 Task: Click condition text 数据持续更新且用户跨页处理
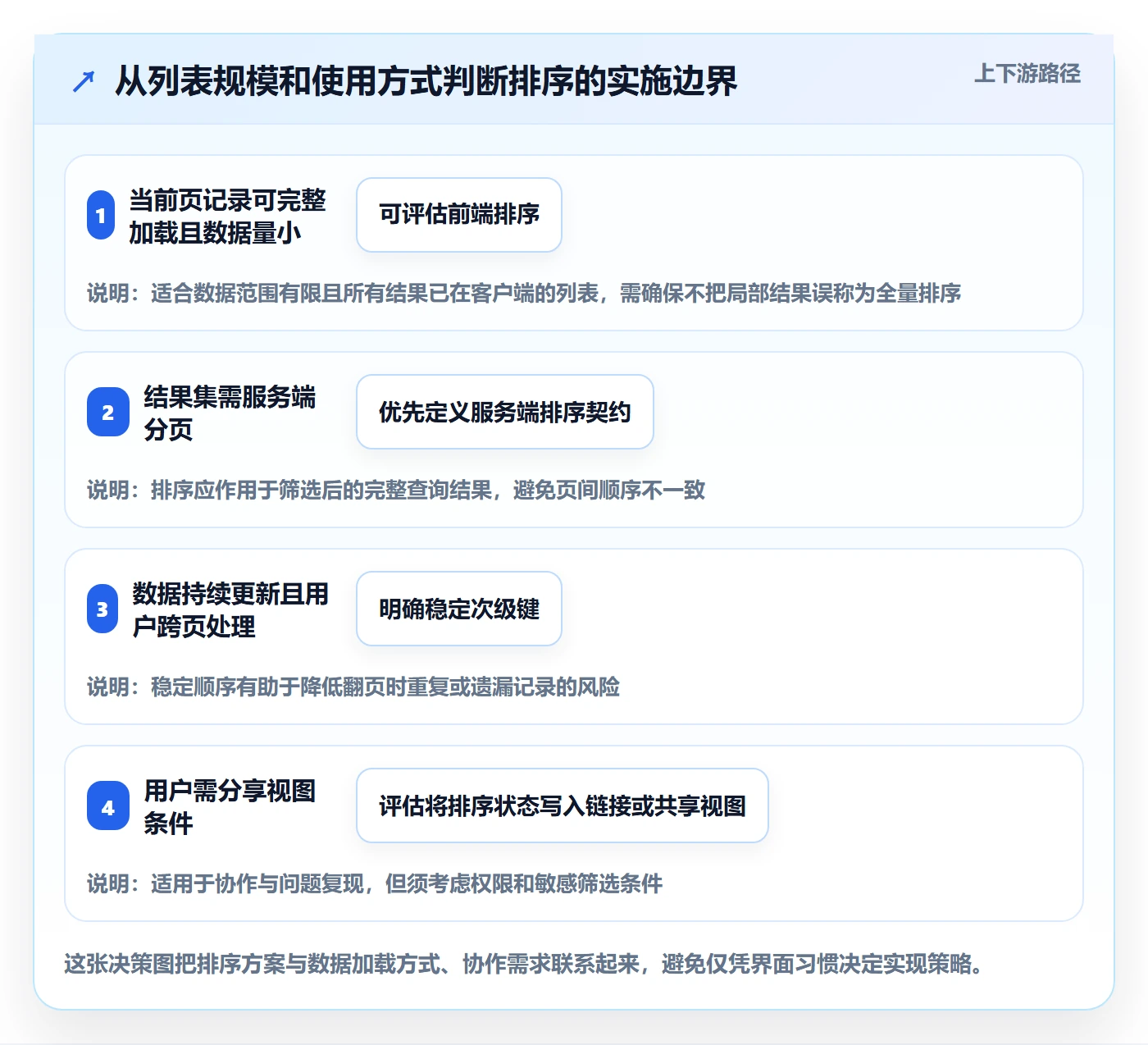pos(230,609)
